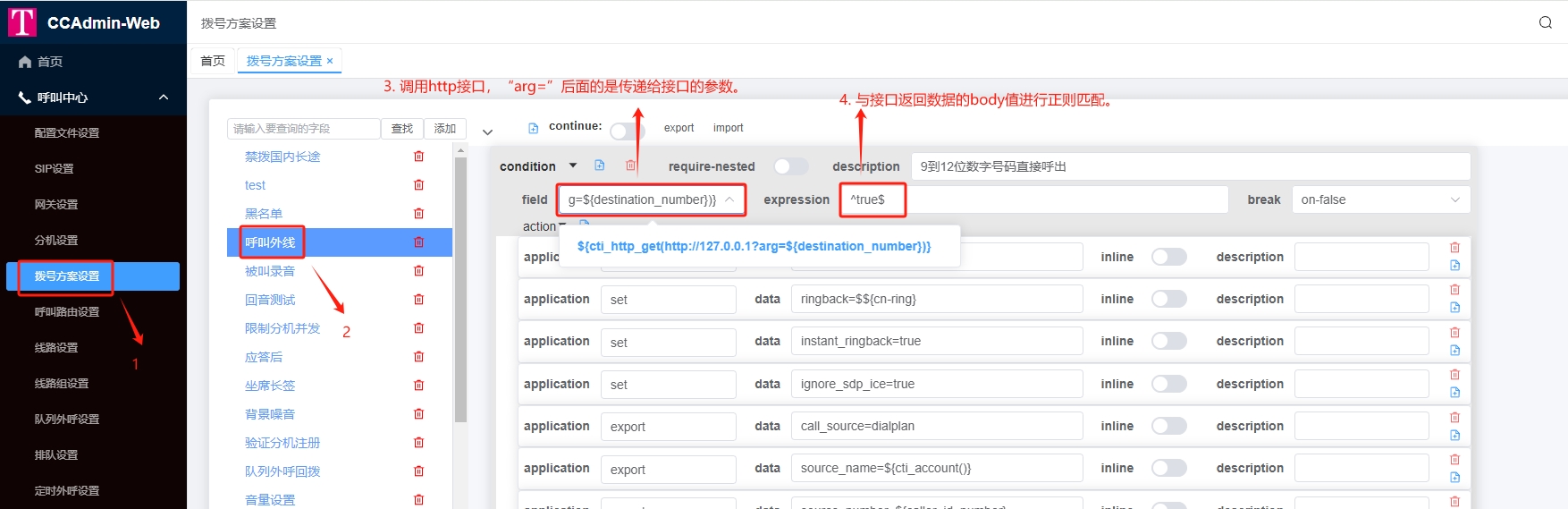
Task: Collapse the 呼叫中心 sidebar menu
Action: tap(164, 97)
